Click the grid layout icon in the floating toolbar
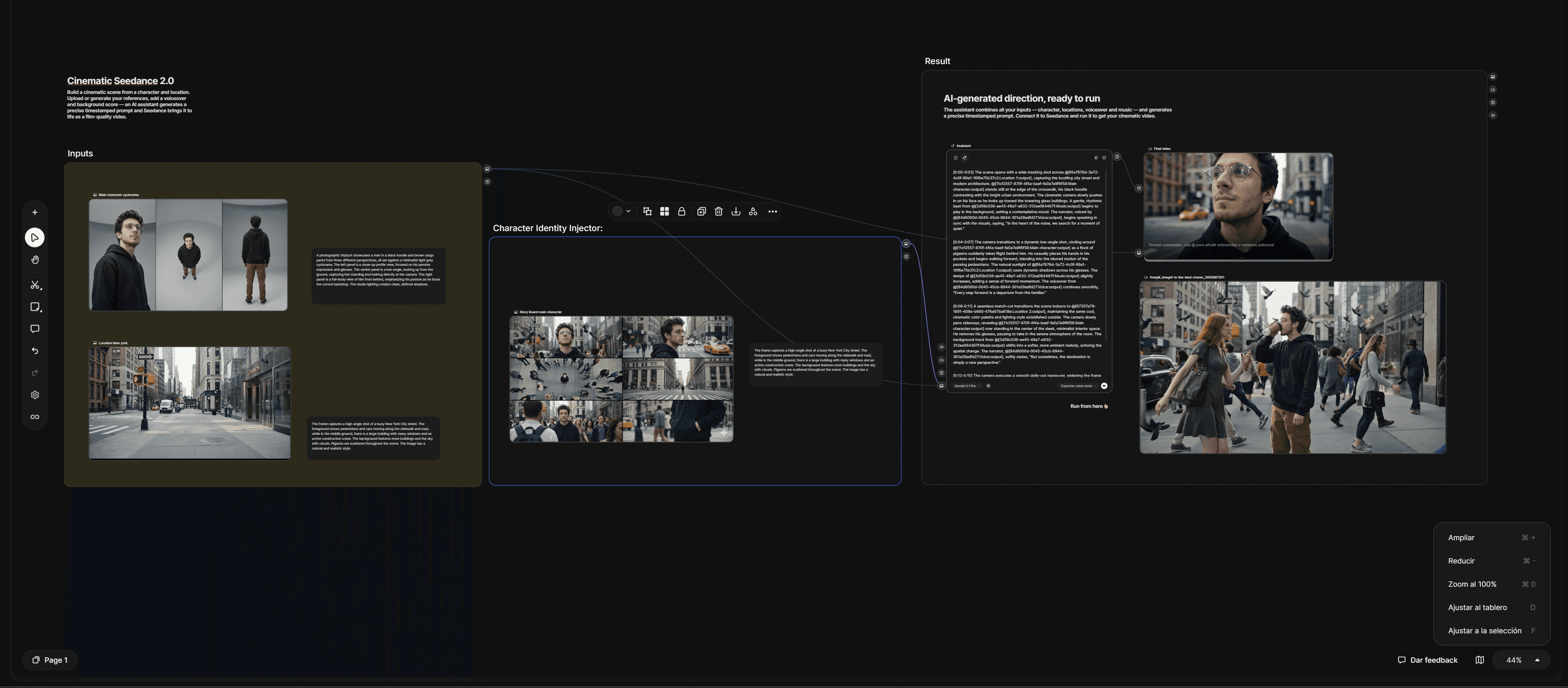Viewport: 1568px width, 688px height. coord(664,211)
